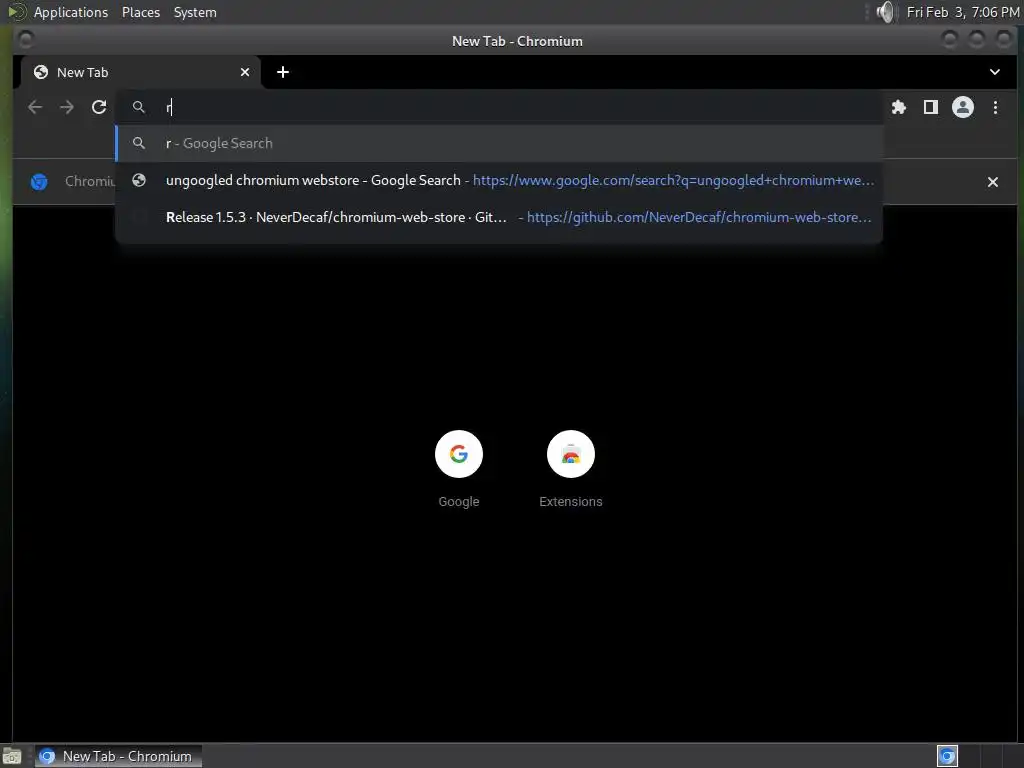
Task: Click New Tab - Chromium taskbar button
Action: pos(118,756)
